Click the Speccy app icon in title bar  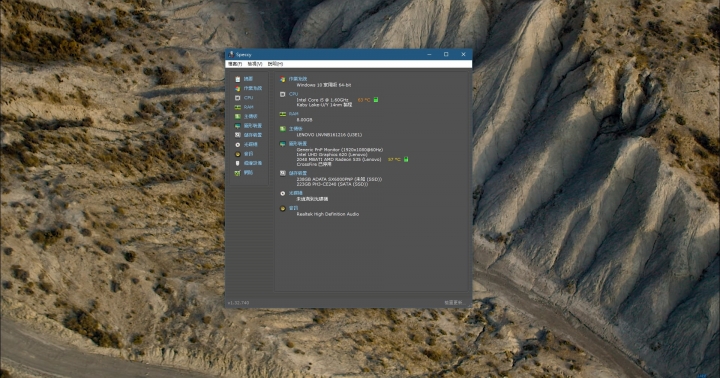231,54
